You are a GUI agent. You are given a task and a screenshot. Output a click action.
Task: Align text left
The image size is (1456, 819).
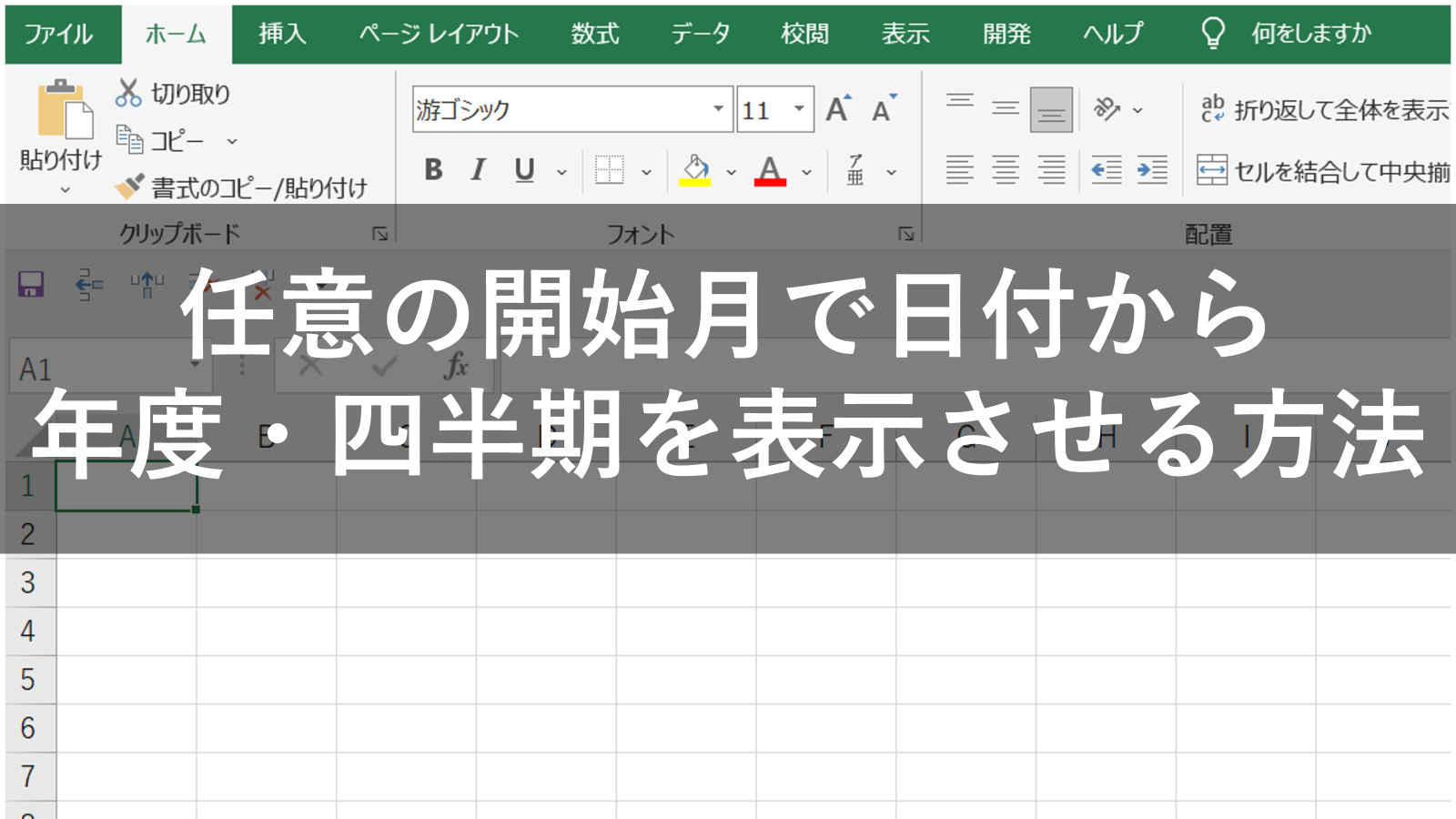pyautogui.click(x=960, y=170)
